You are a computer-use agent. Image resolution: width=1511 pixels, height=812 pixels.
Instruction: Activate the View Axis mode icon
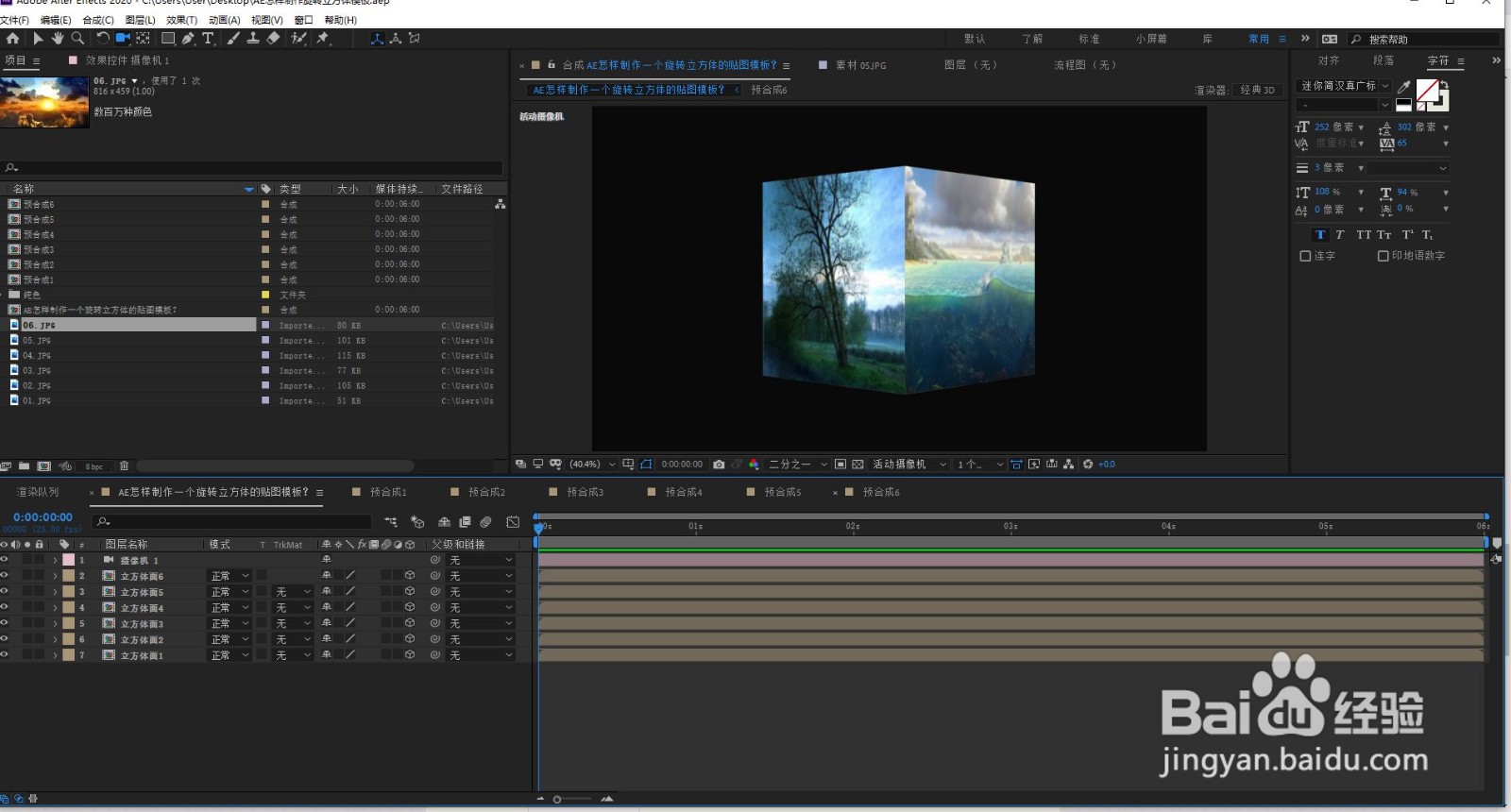(414, 39)
